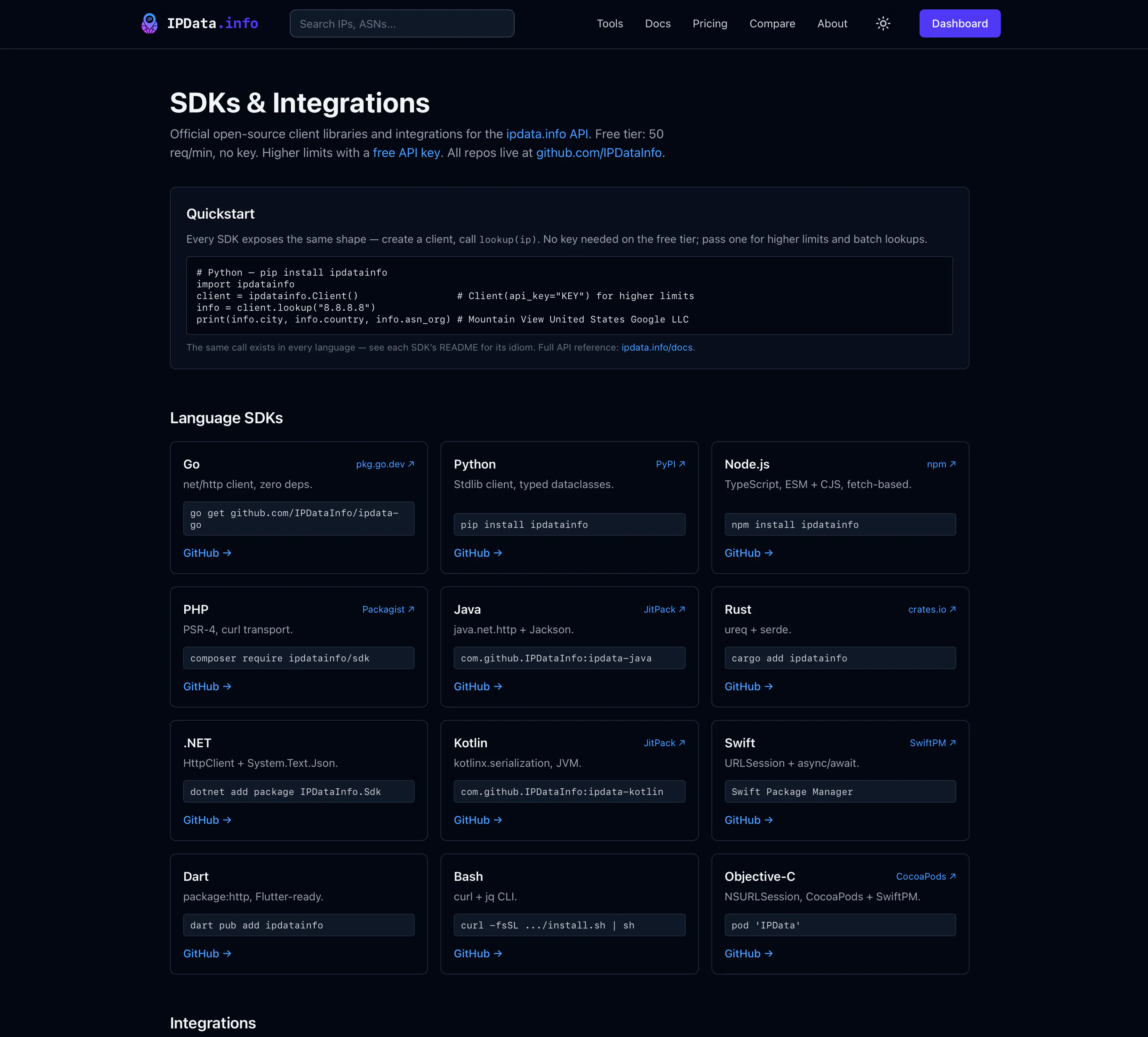Visit github.com/IPDataInfo link
The width and height of the screenshot is (1148, 1037).
click(x=599, y=153)
